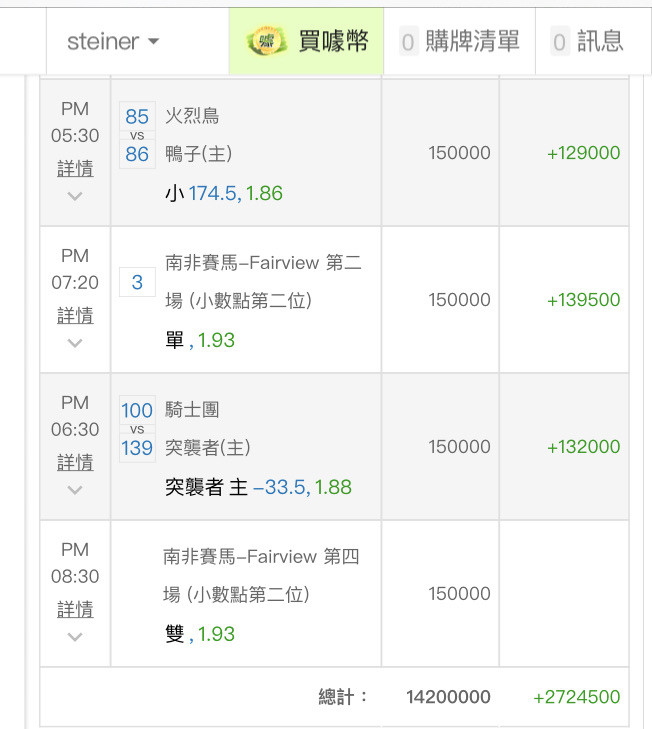Click the 訊息 count badge showing 0

(559, 42)
